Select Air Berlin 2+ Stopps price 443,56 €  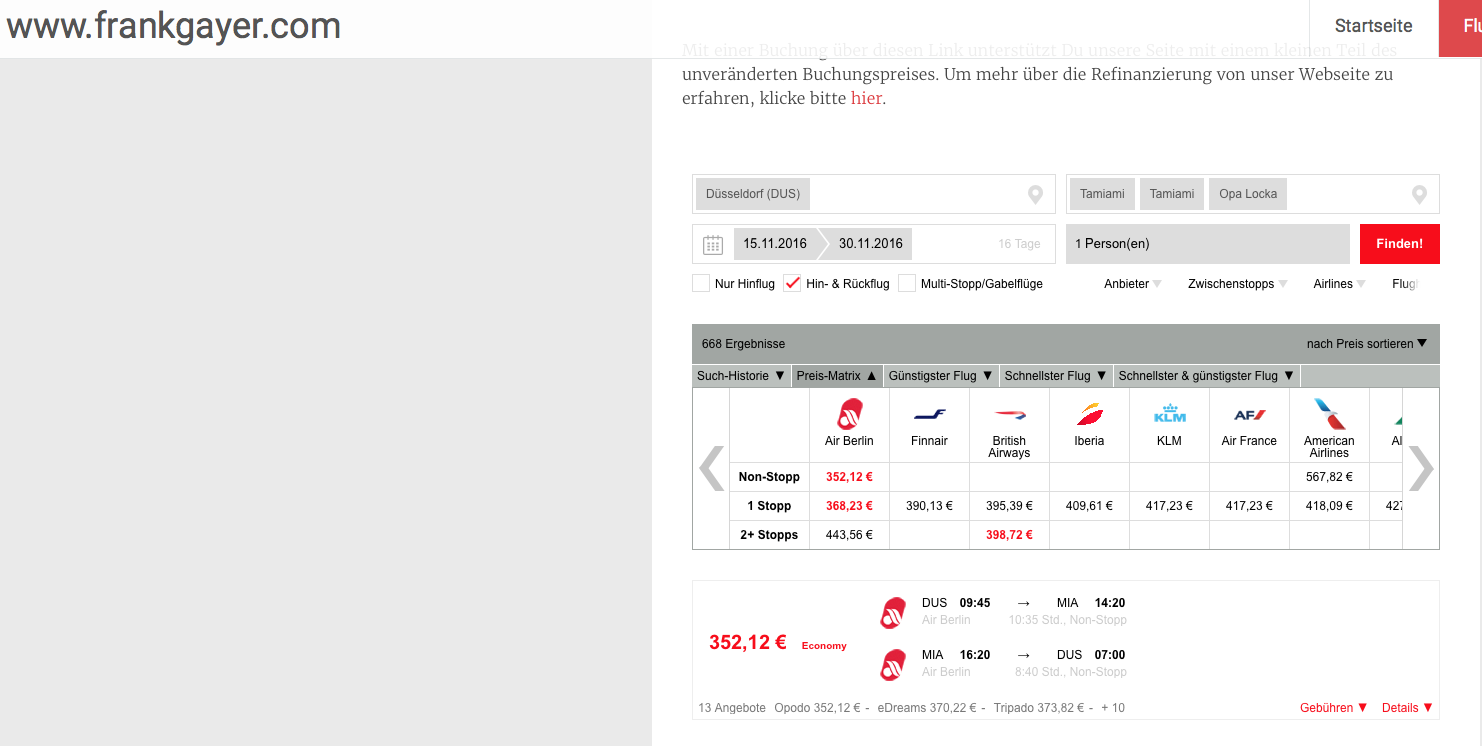point(849,535)
